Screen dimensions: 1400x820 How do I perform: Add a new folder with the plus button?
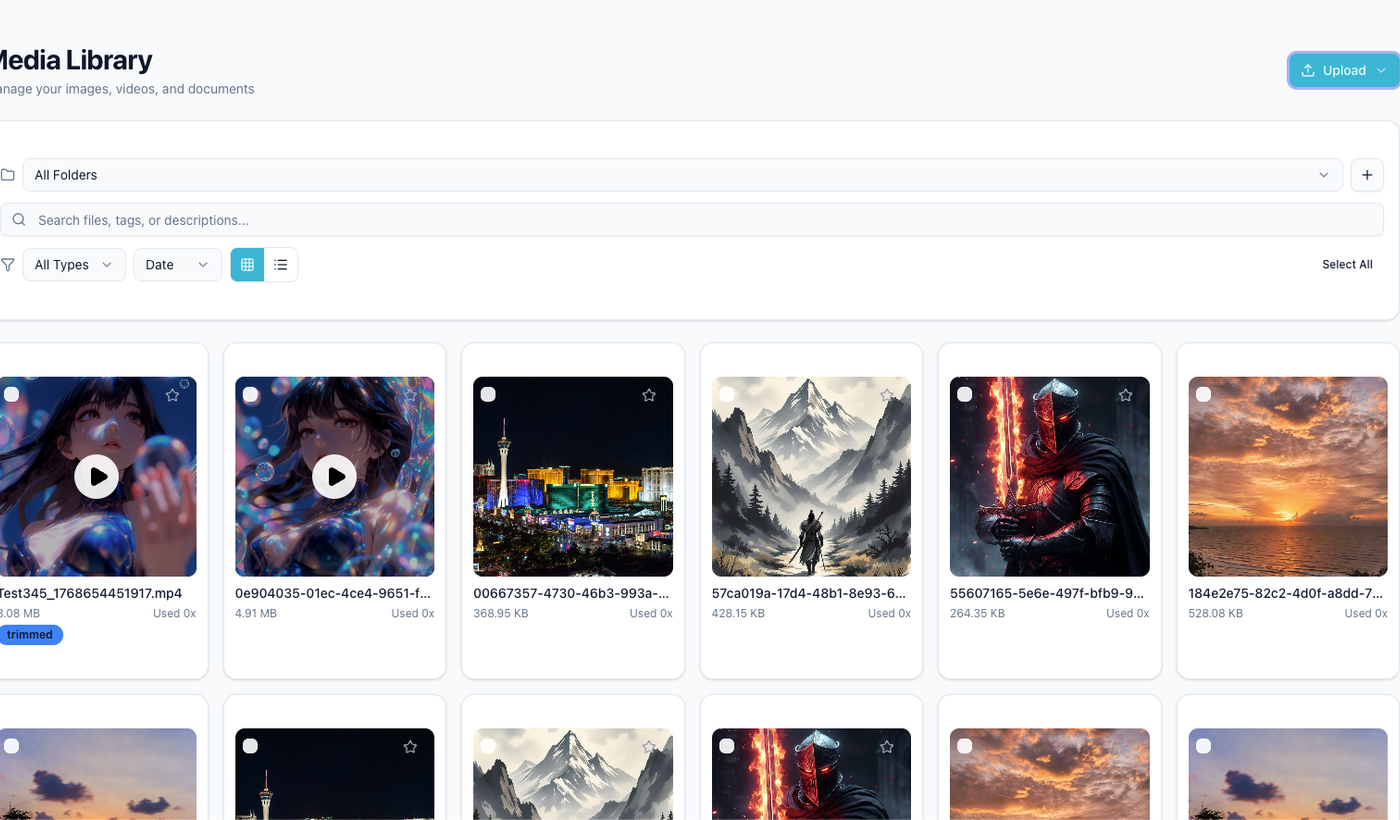tap(1367, 175)
